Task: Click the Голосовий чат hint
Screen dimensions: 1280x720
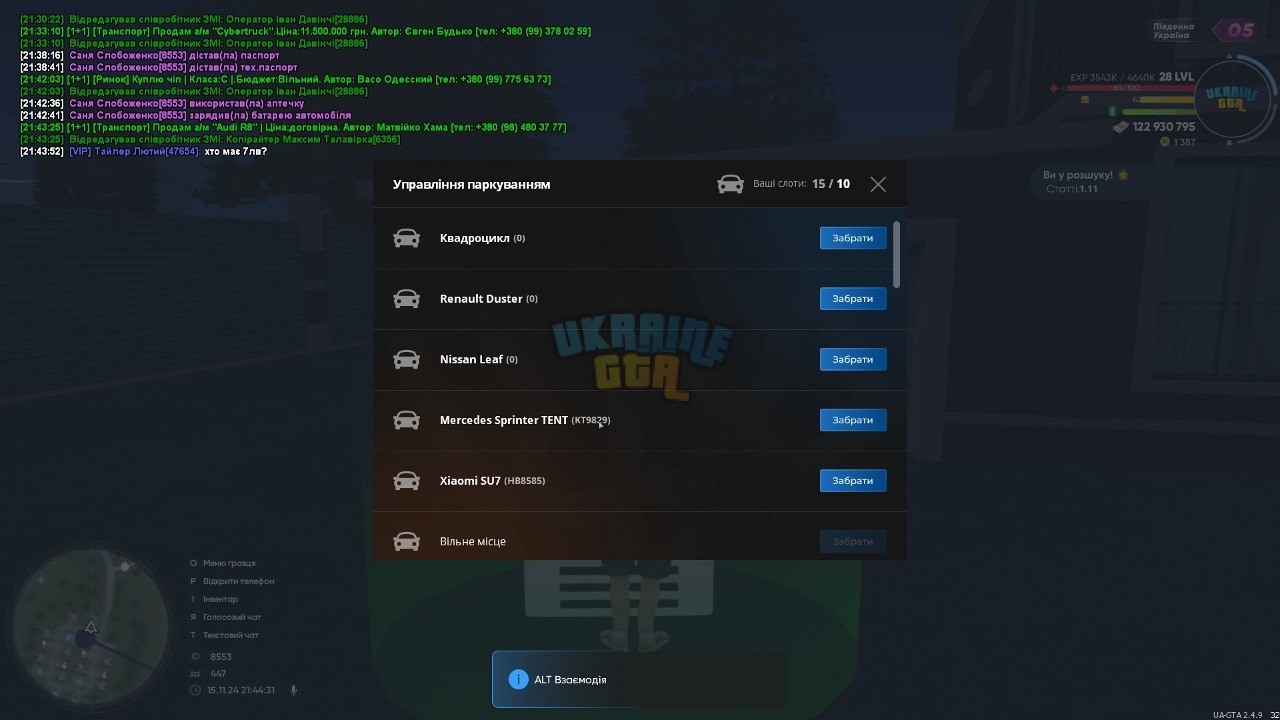Action: pyautogui.click(x=232, y=617)
